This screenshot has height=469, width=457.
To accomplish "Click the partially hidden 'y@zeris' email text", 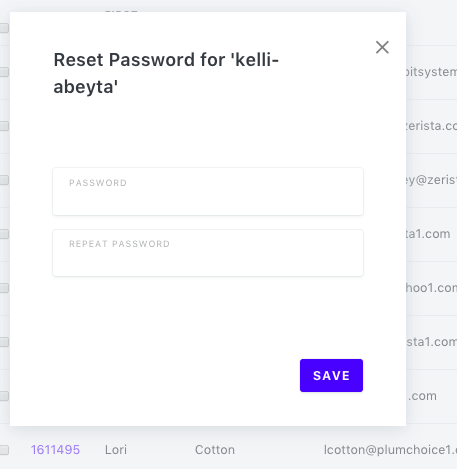I will (x=431, y=180).
